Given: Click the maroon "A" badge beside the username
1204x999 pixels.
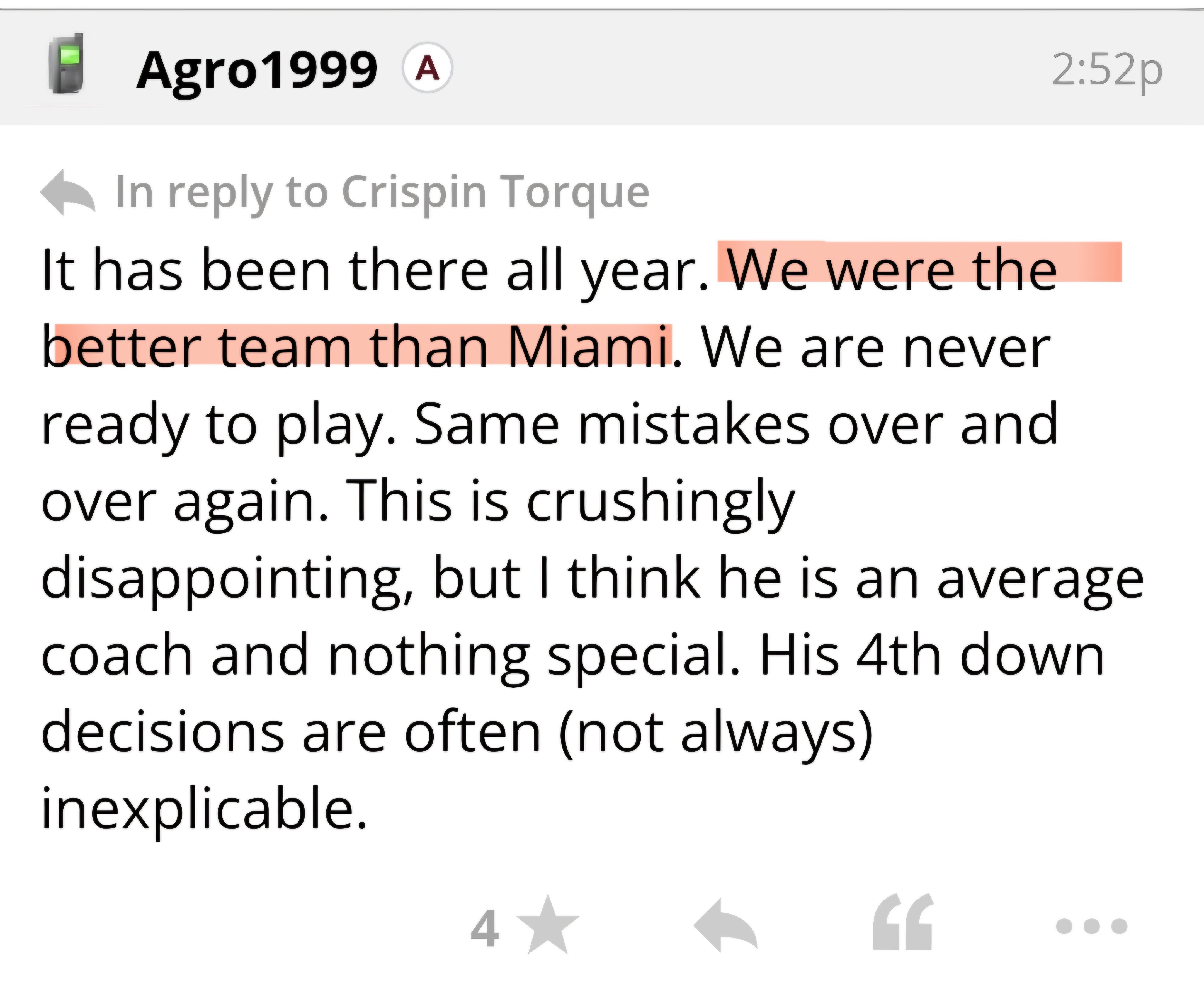Looking at the screenshot, I should [x=427, y=69].
